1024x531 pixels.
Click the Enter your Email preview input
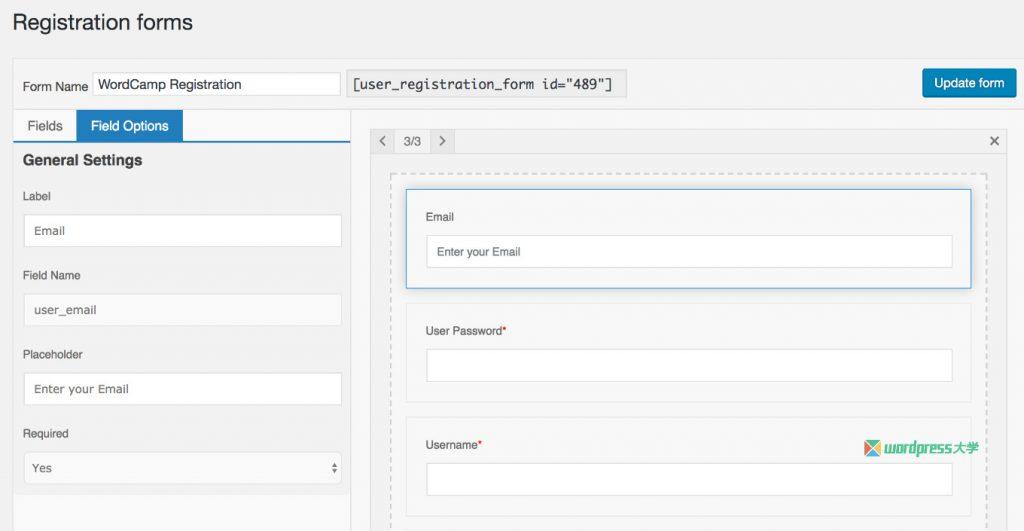(689, 252)
